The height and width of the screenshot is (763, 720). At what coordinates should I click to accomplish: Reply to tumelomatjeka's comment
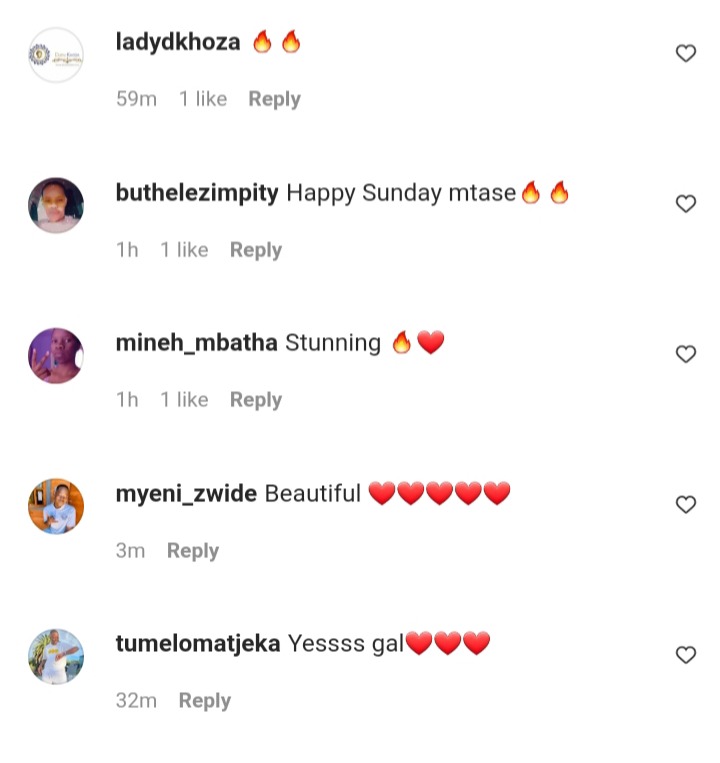(205, 701)
